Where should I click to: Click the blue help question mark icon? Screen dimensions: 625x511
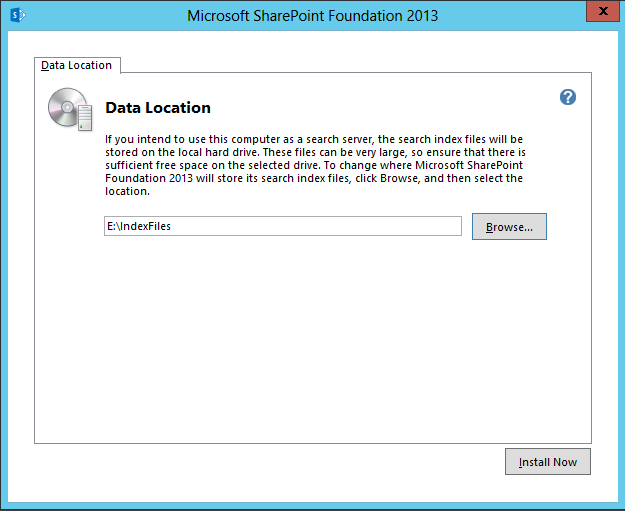pos(568,97)
